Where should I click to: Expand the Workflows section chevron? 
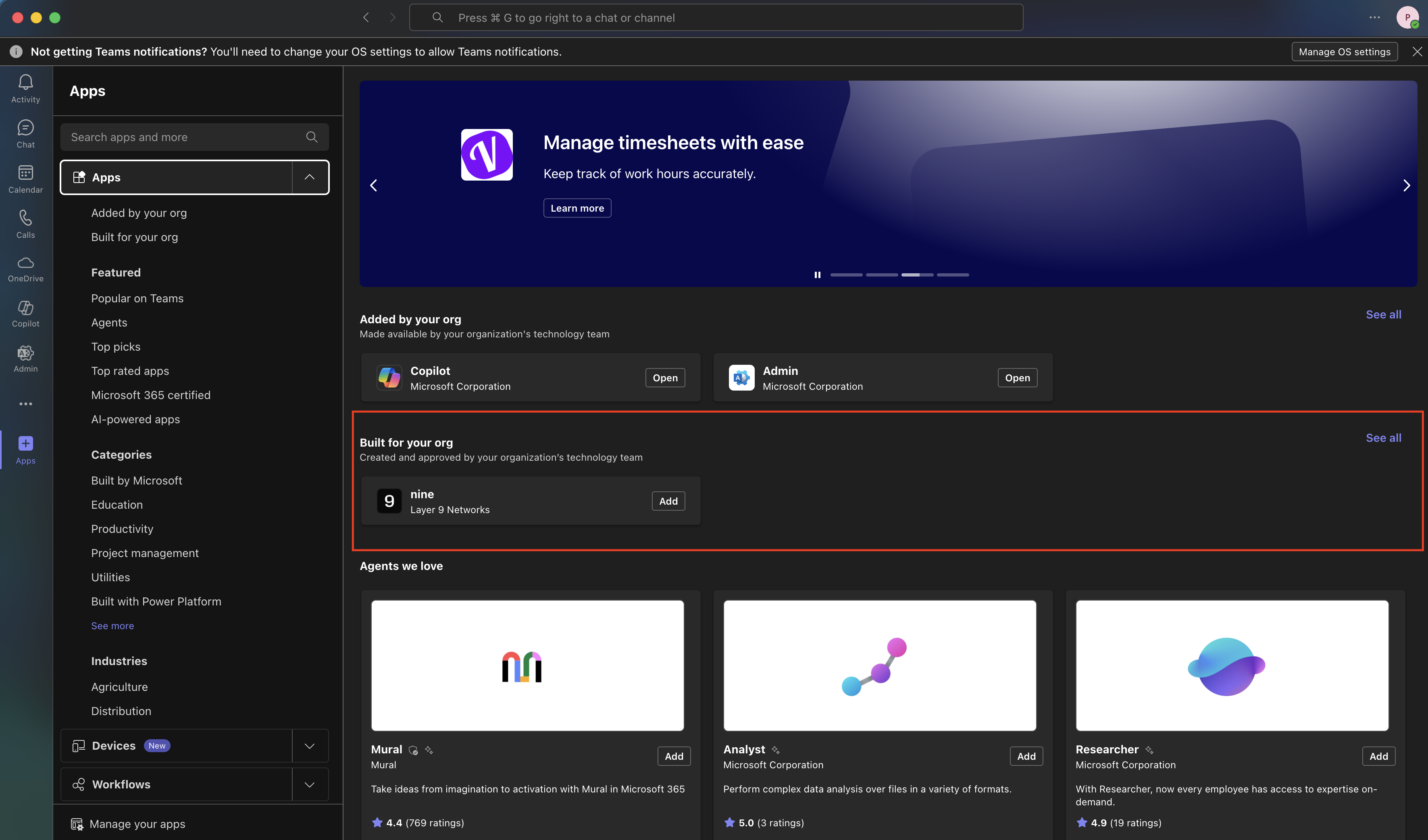point(309,784)
